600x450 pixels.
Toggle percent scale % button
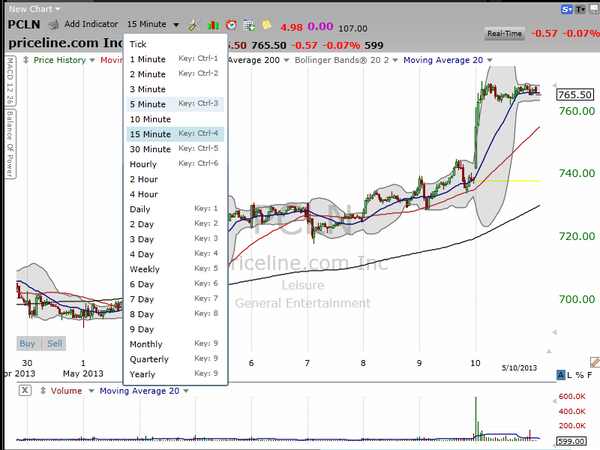[579, 374]
